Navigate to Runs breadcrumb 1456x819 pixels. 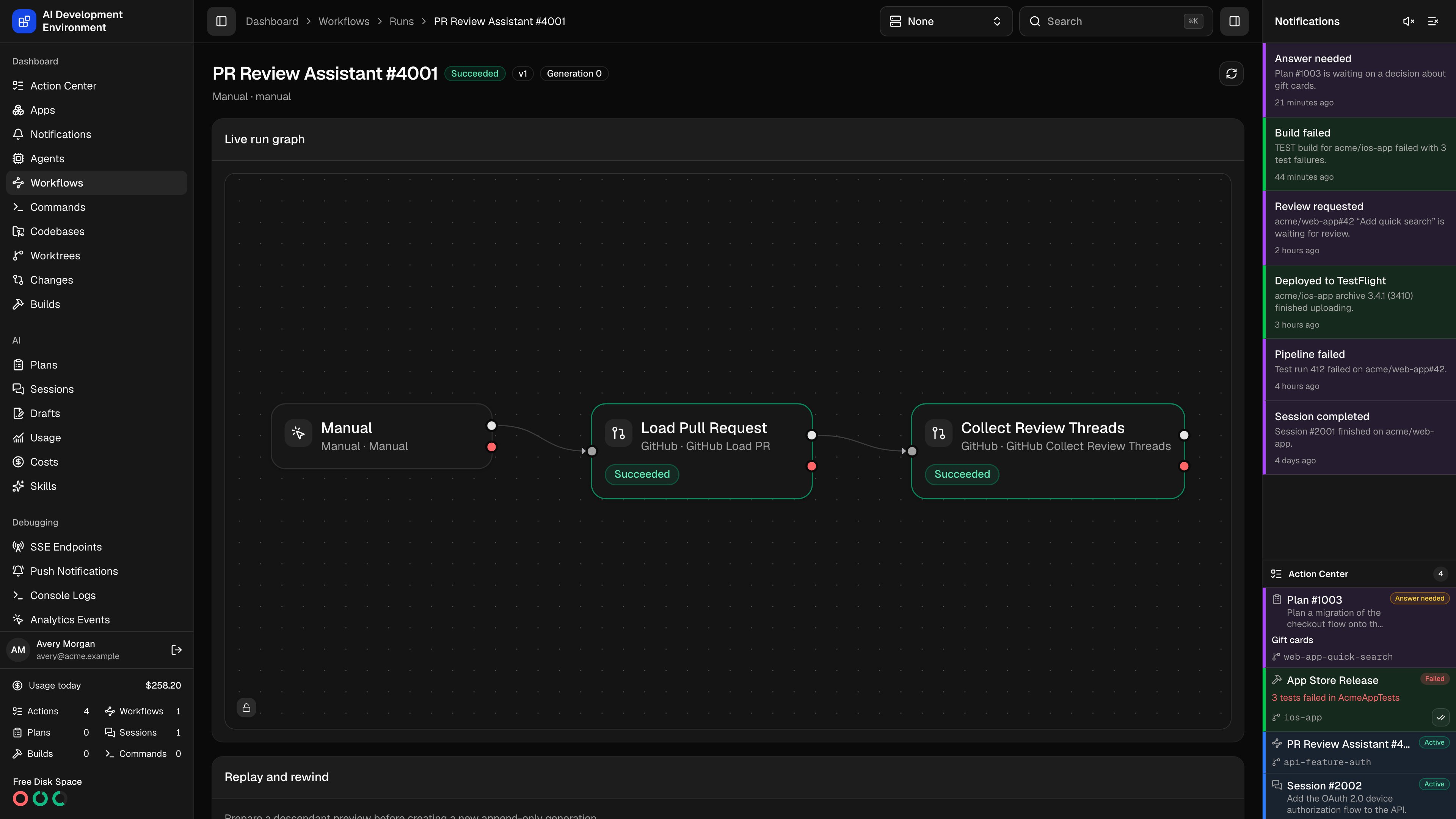(401, 22)
